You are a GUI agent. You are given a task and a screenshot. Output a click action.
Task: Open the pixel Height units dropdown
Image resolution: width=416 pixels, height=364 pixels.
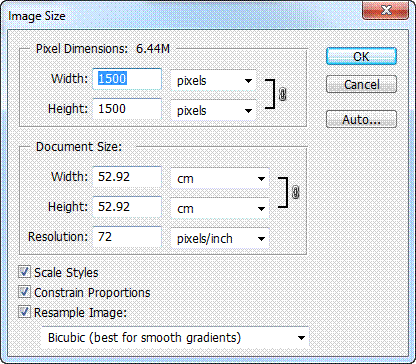pos(213,110)
